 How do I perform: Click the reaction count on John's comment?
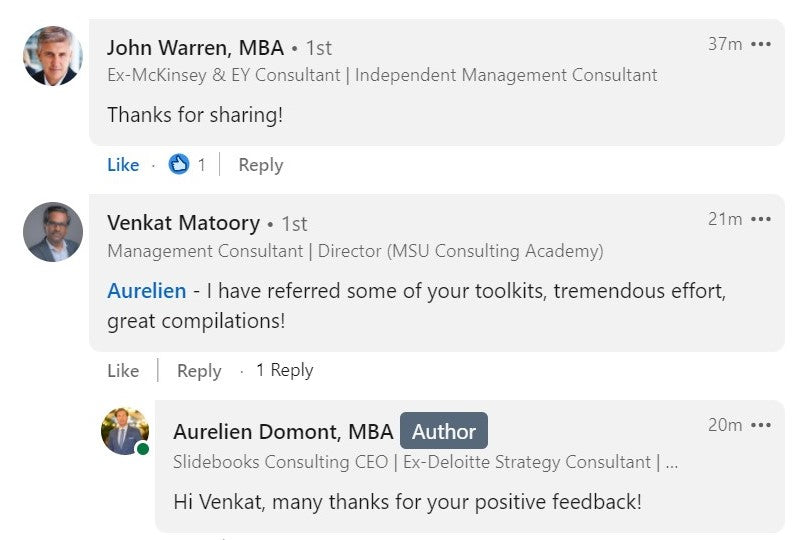pos(201,165)
